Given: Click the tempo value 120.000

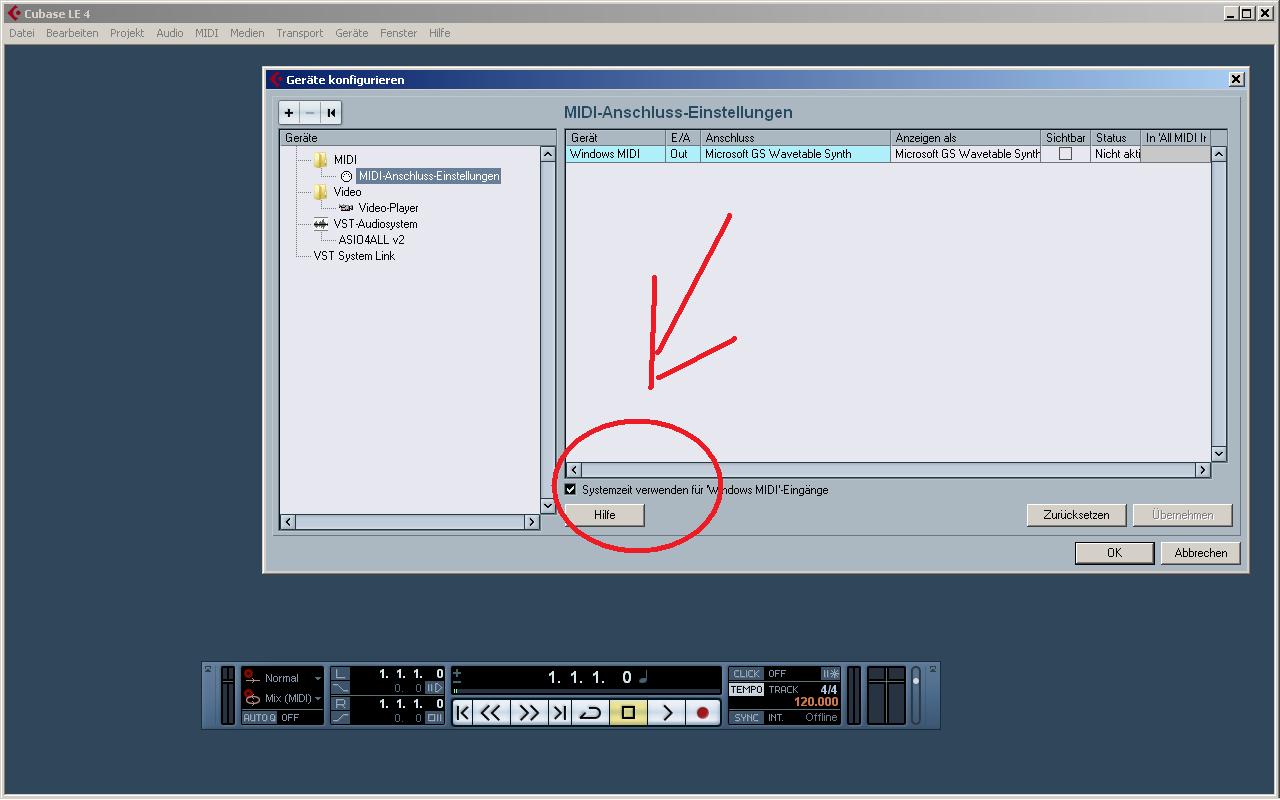Looking at the screenshot, I should point(816,703).
